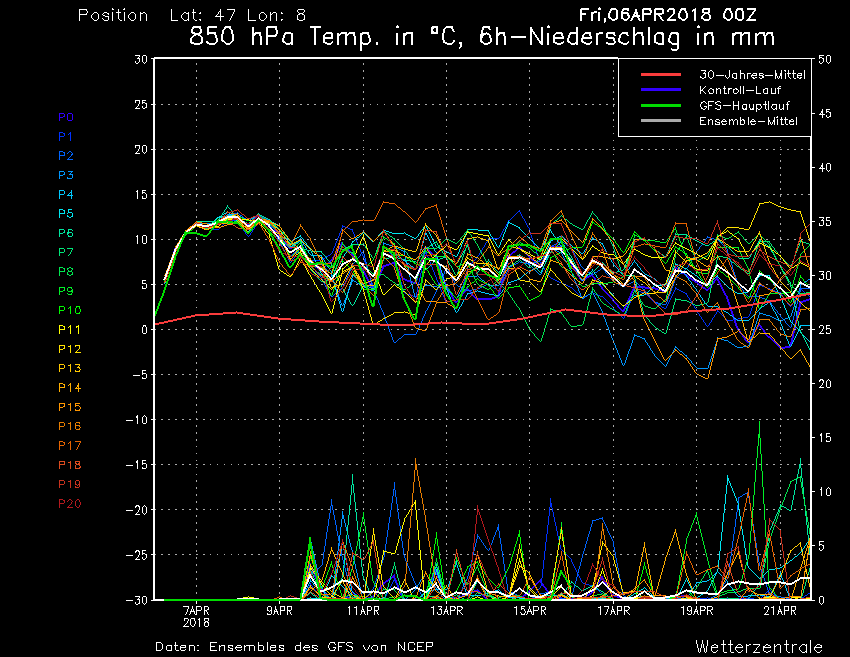The height and width of the screenshot is (657, 850).
Task: Click the green GFS-Hauptlauf legend line
Action: pyautogui.click(x=661, y=105)
